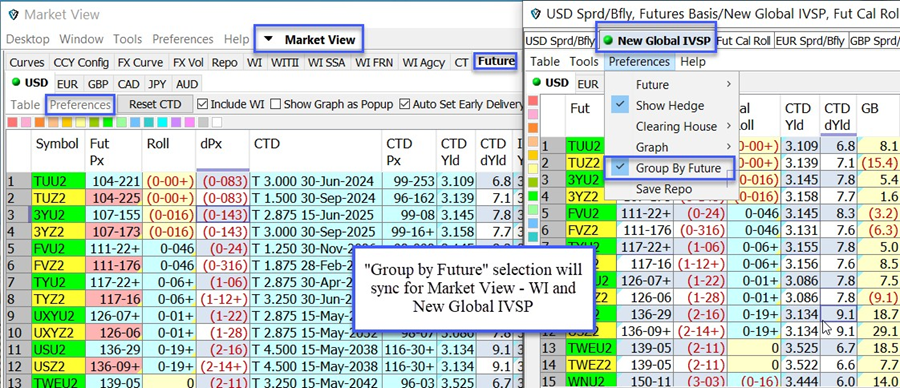The width and height of the screenshot is (900, 388).
Task: Expand the Graph submenu
Action: click(672, 147)
